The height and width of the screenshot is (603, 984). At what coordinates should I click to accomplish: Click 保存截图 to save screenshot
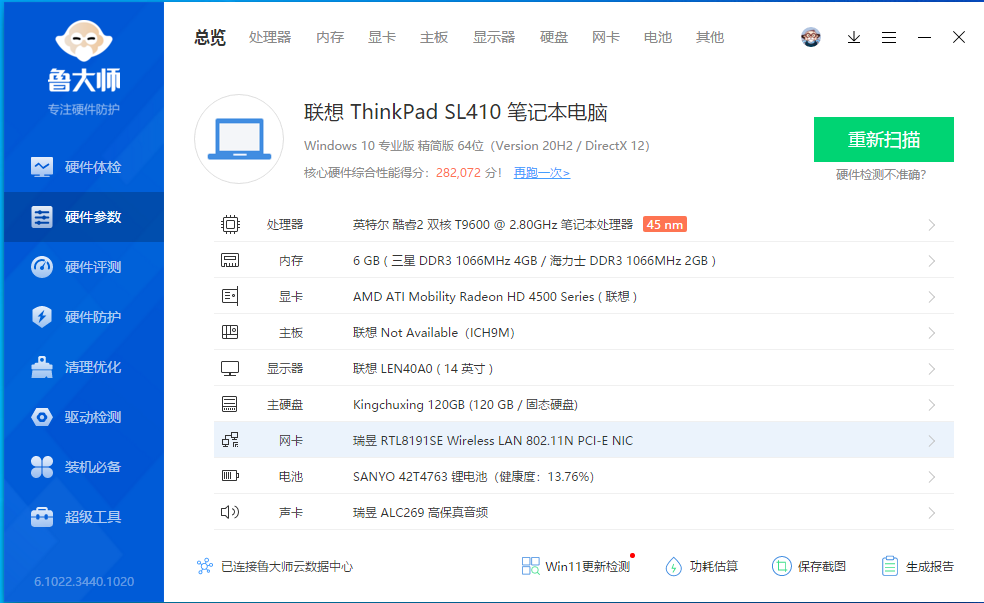(x=808, y=566)
